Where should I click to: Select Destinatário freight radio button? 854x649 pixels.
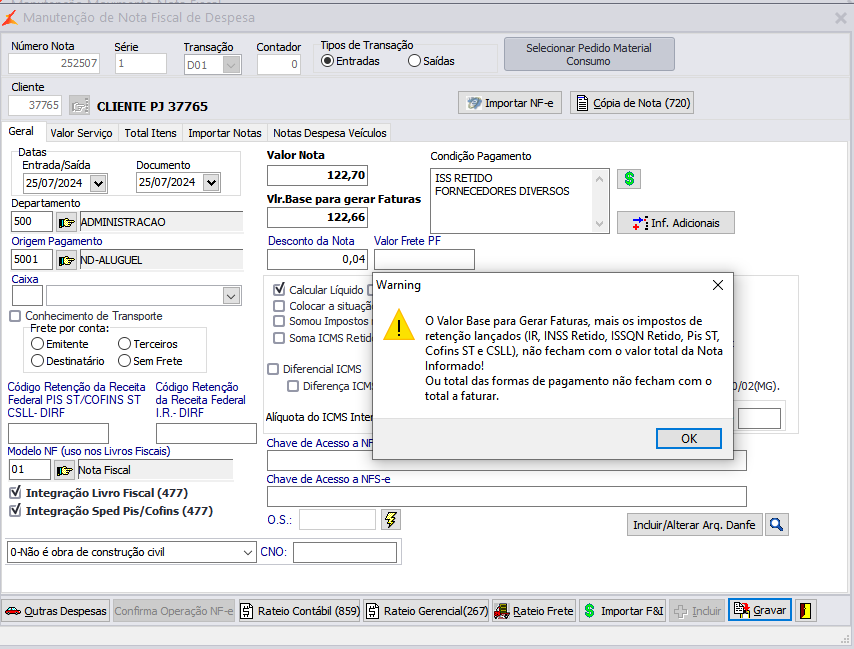coord(38,360)
